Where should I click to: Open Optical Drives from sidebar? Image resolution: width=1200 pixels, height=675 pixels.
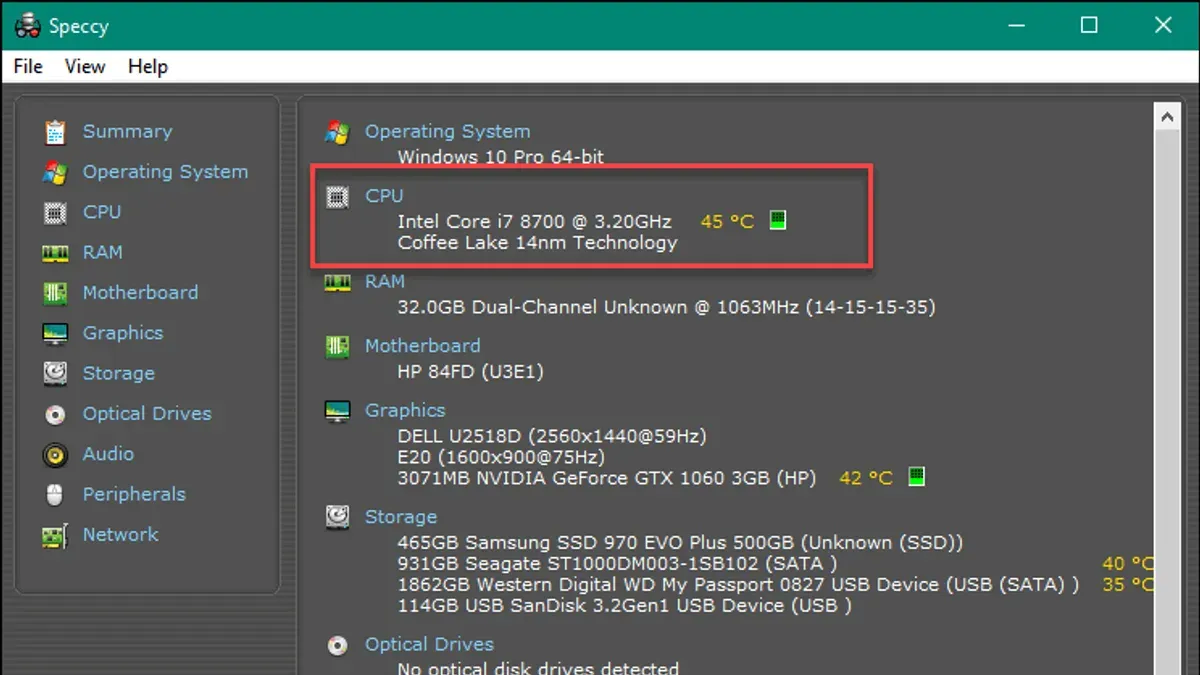147,414
